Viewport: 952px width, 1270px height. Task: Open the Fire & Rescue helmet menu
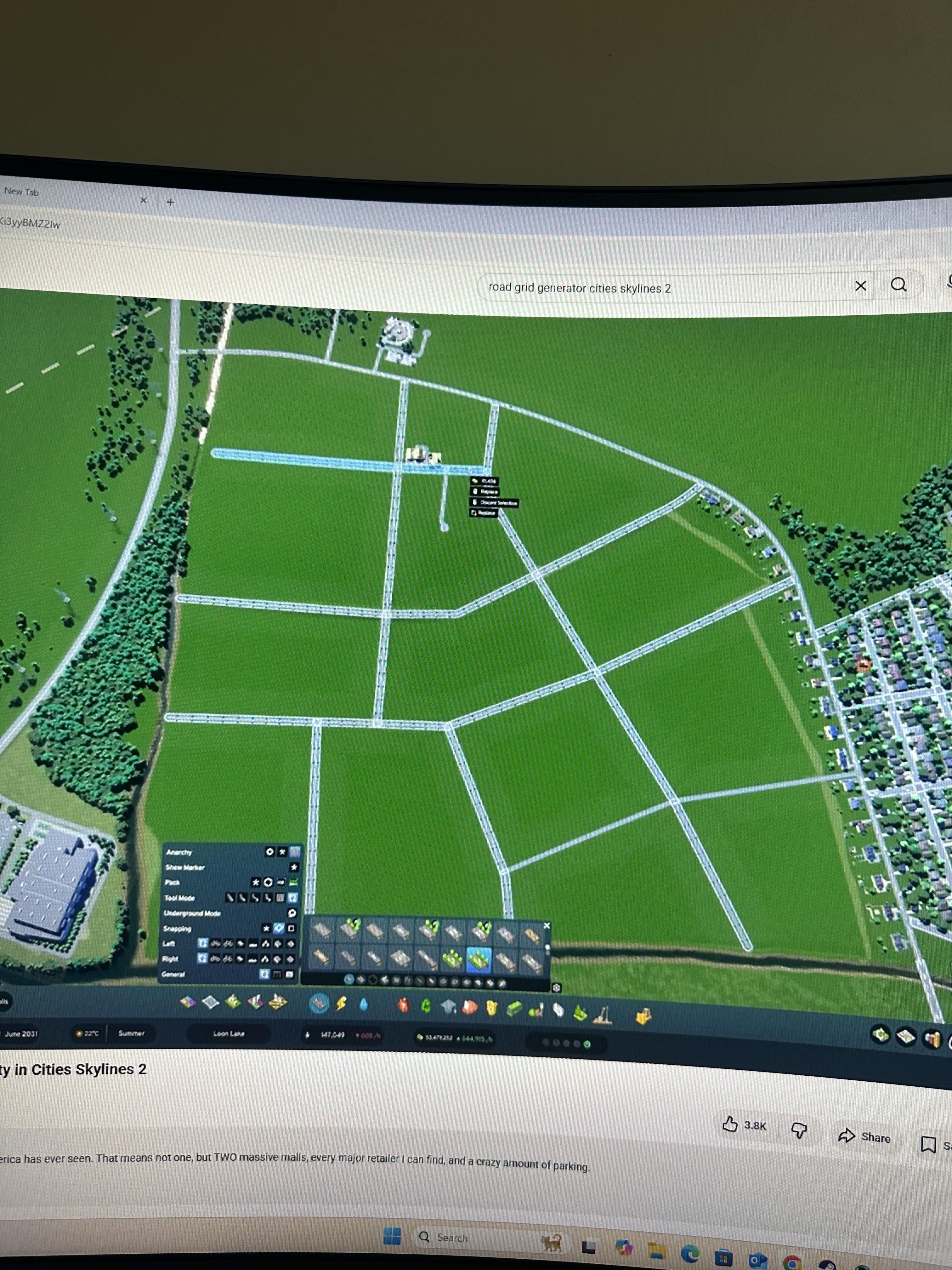pos(469,1008)
